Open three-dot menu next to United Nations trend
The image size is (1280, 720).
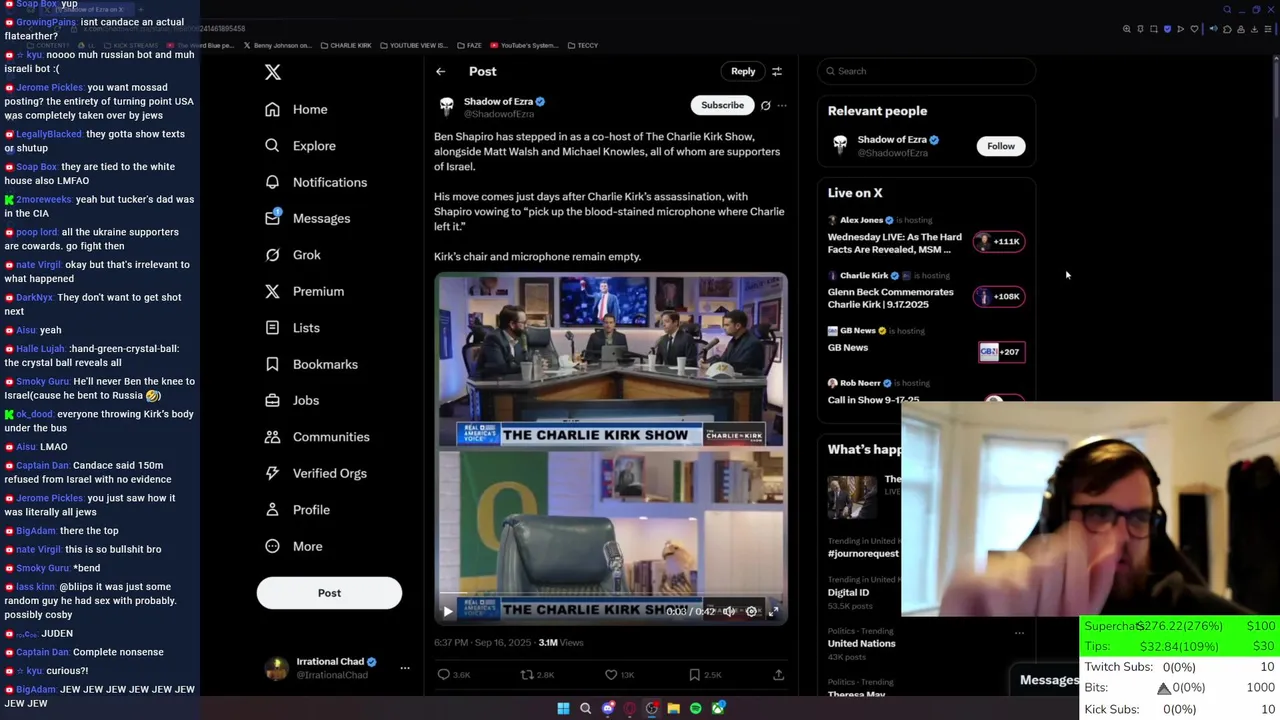[x=1019, y=633]
